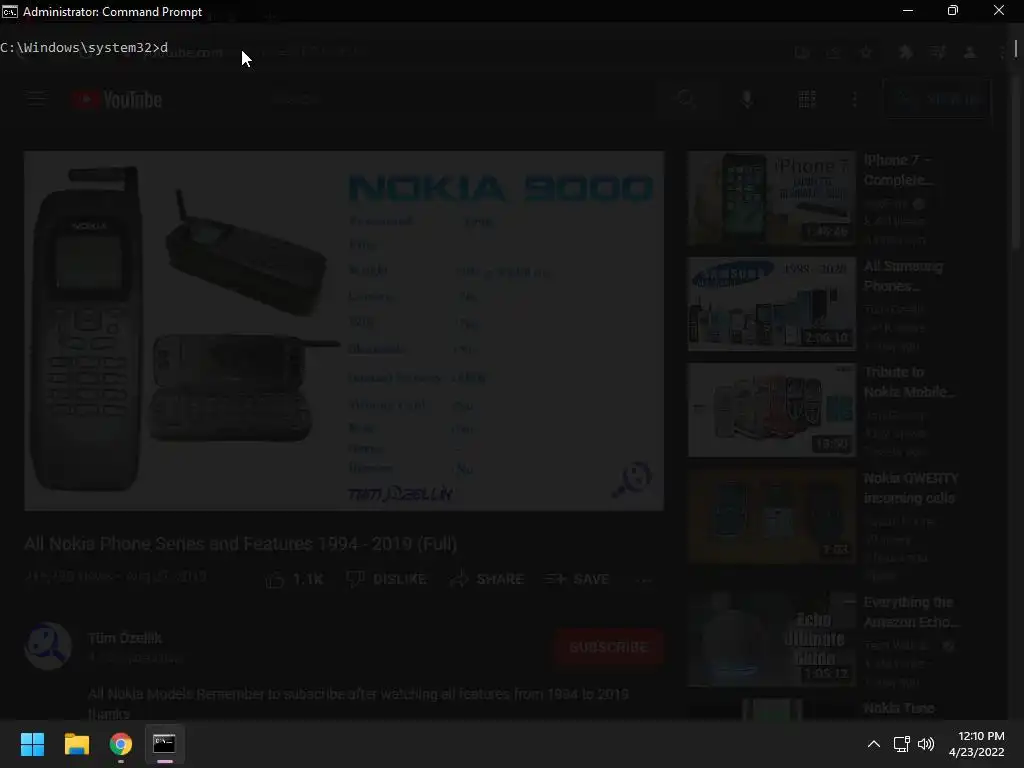Open YouTube hamburger guide menu behind console
Image resolution: width=1024 pixels, height=768 pixels.
coord(36,99)
